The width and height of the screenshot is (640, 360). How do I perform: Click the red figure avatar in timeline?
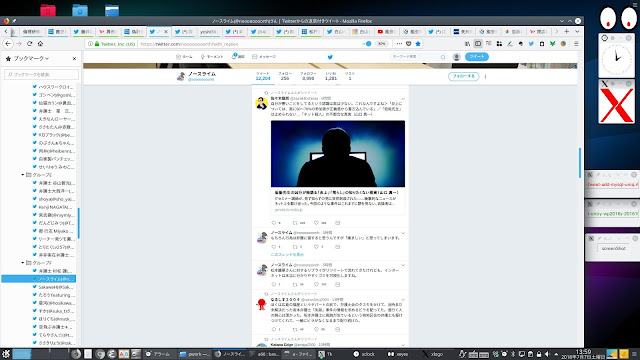point(262,304)
